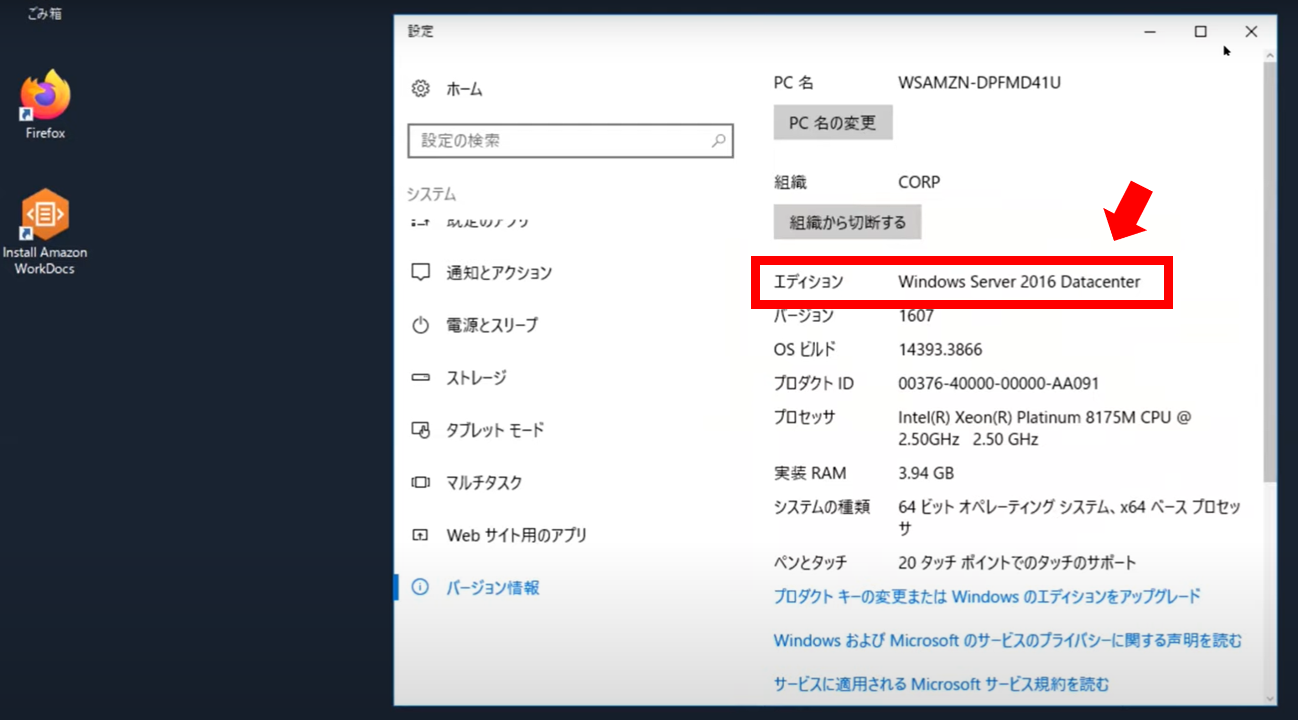This screenshot has width=1298, height=720.
Task: Maximize the Settings window
Action: (1200, 32)
